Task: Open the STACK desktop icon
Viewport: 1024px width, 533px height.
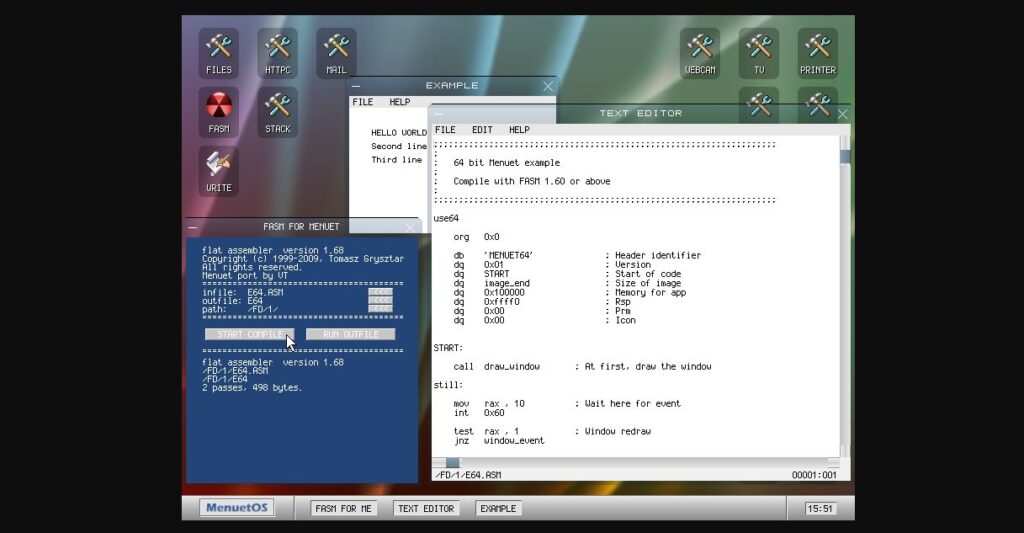Action: (x=277, y=111)
